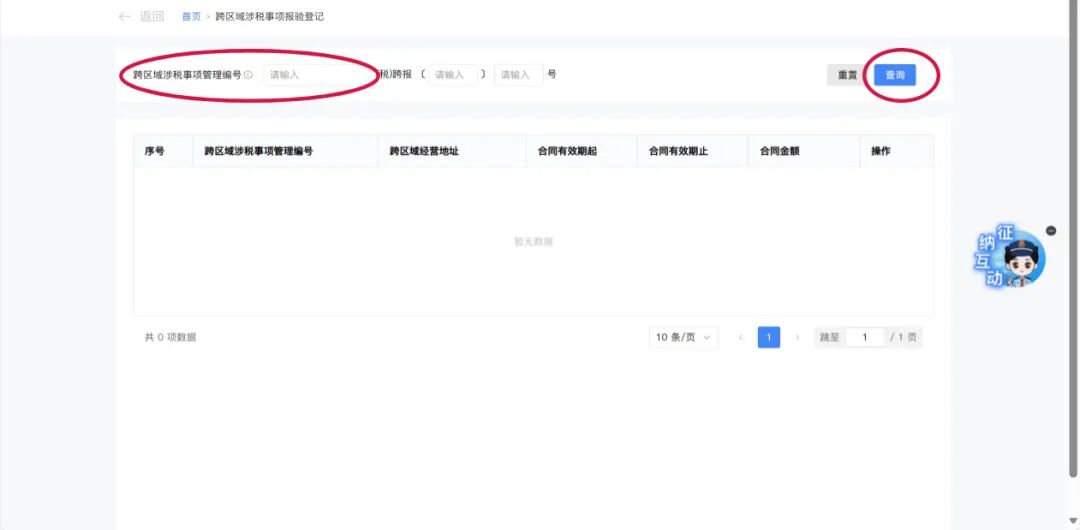Open the 首页 breadcrumb link
Screen dimensions: 1080x530
191,17
